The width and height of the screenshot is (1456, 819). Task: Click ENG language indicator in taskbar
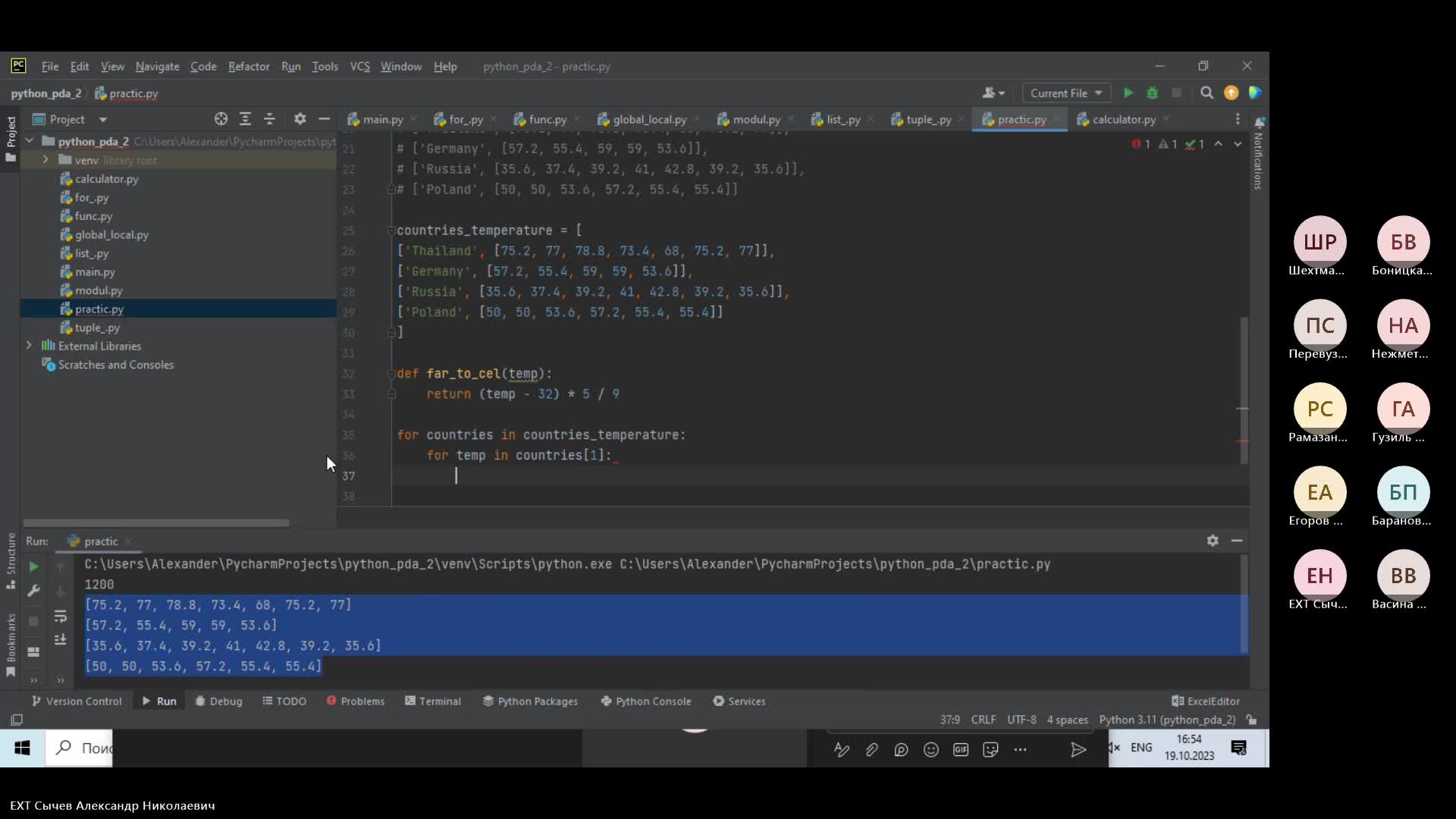coord(1141,748)
